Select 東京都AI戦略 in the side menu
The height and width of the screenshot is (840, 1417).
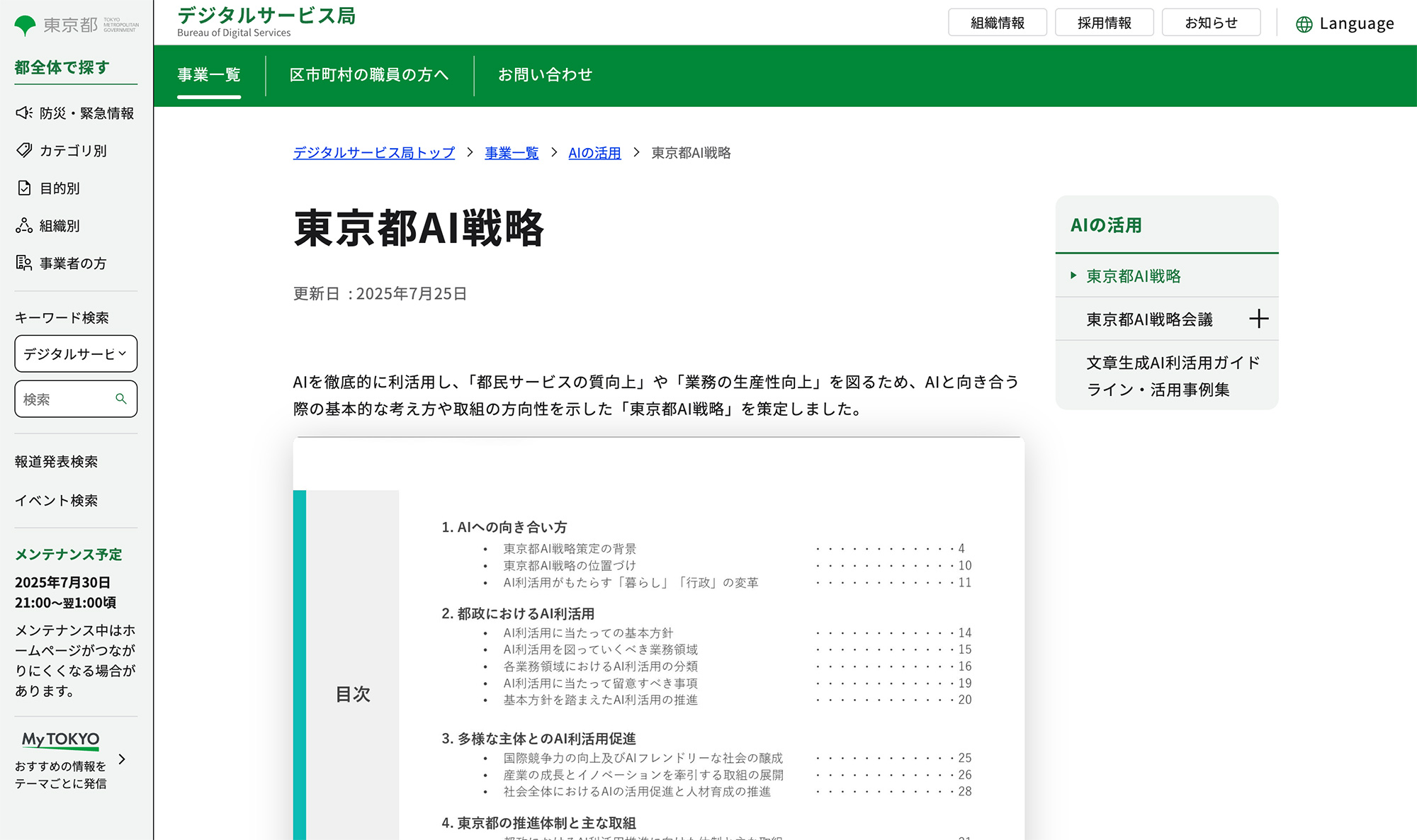[x=1134, y=276]
